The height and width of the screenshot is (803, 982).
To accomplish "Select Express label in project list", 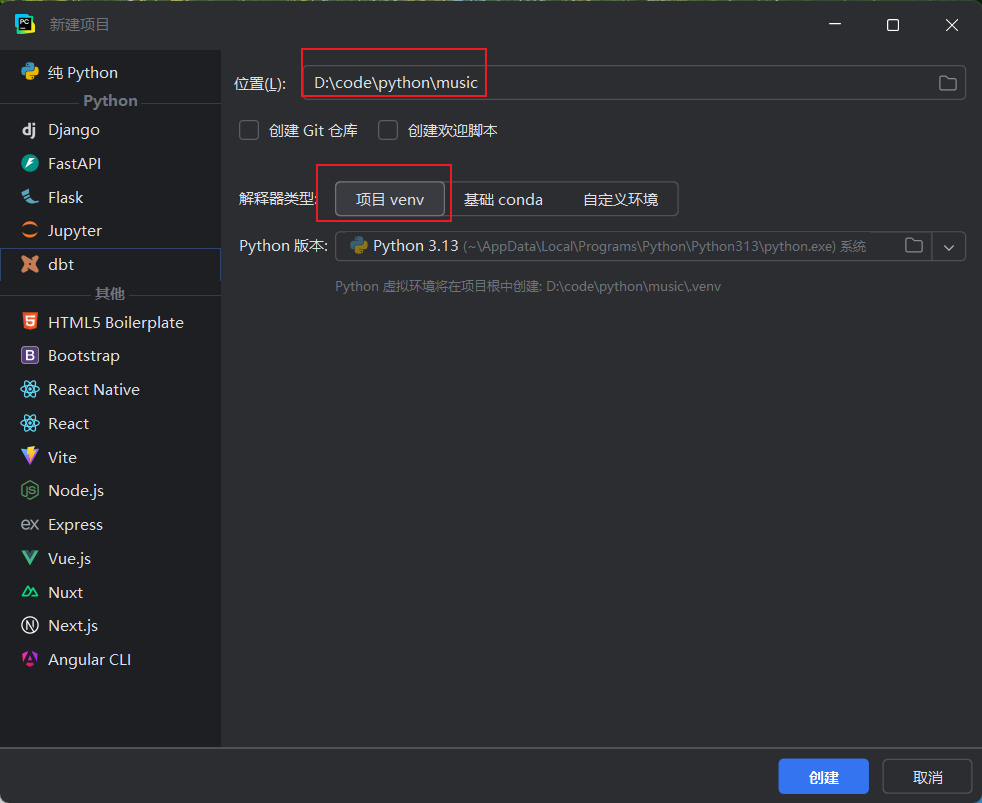I will coord(75,524).
